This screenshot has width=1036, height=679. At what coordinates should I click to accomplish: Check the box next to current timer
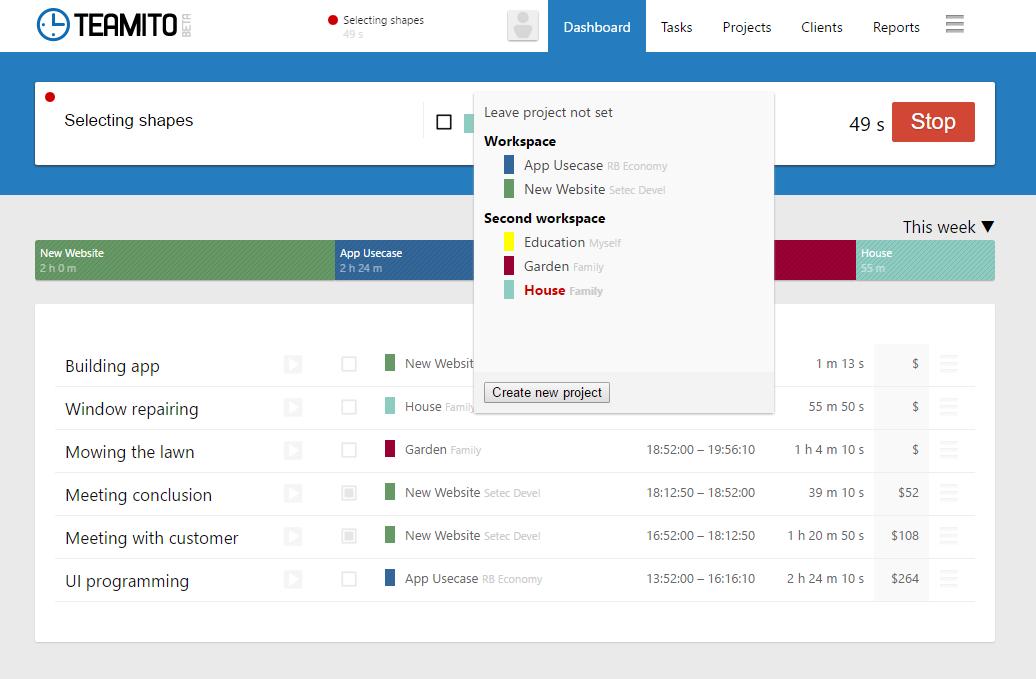[444, 122]
